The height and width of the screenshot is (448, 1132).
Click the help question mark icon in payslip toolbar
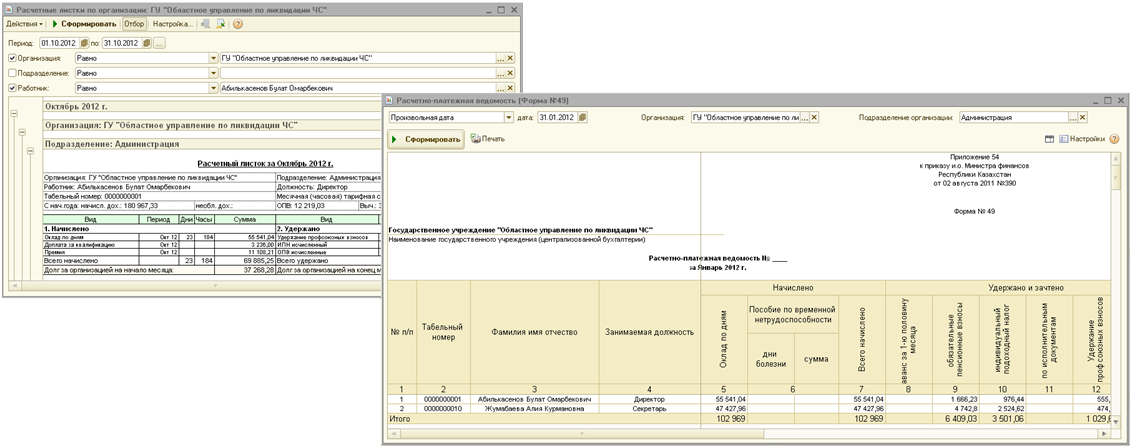point(237,23)
